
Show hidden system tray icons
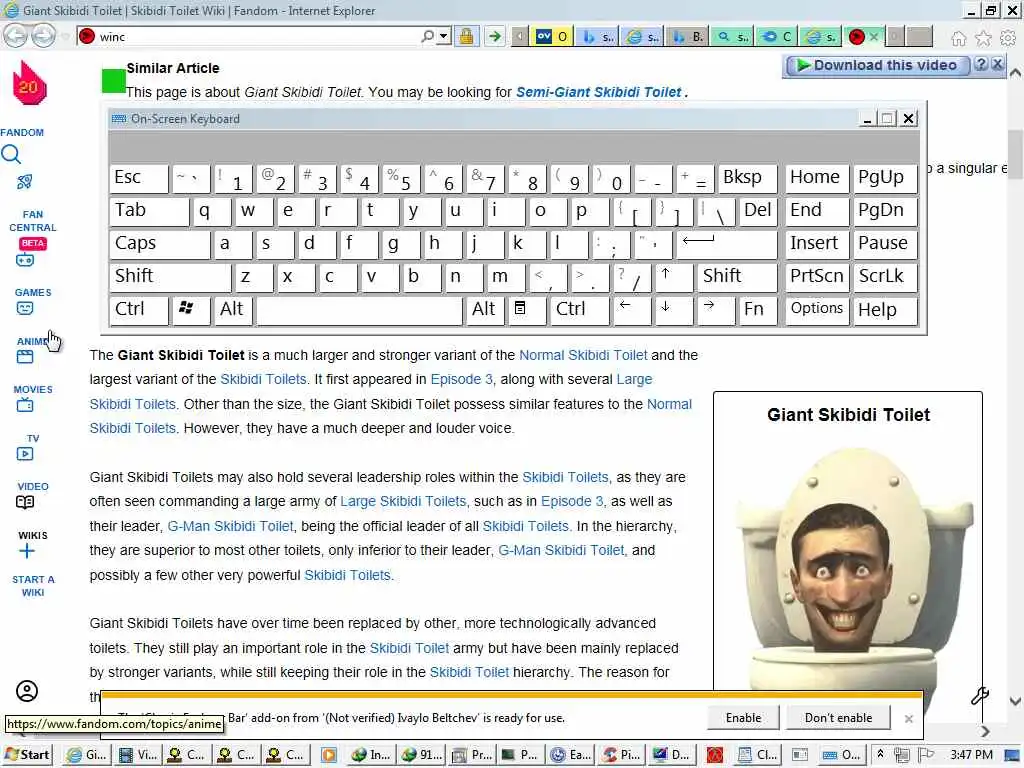[x=880, y=754]
